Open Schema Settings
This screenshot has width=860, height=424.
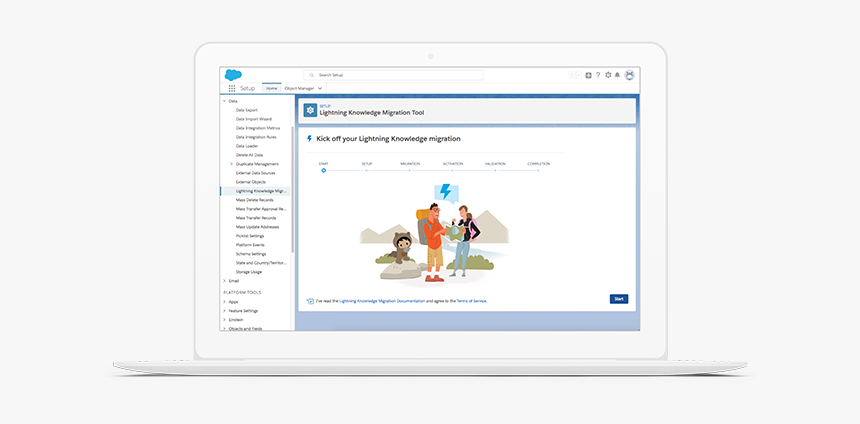click(251, 254)
